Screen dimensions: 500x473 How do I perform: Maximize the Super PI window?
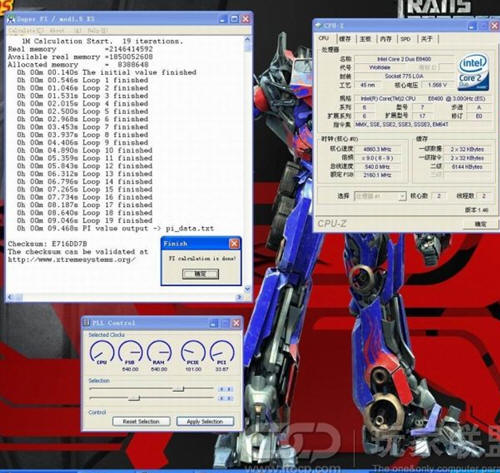234,19
